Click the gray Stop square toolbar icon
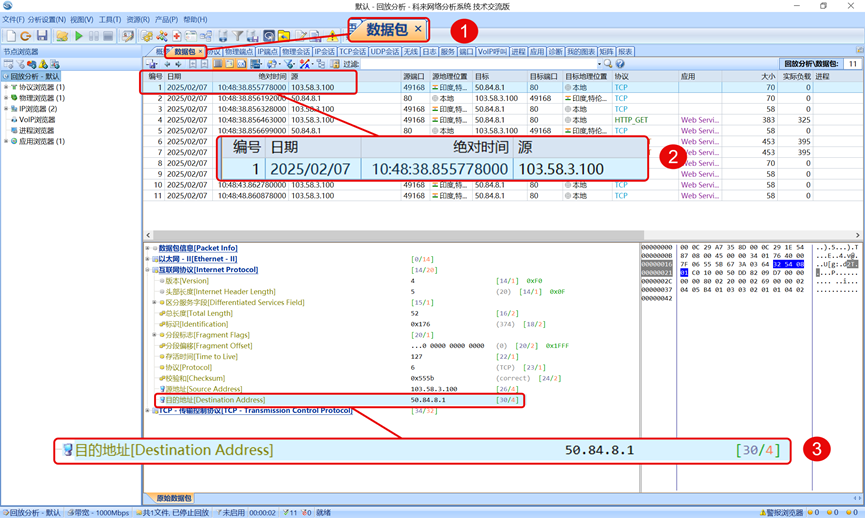The image size is (865, 518). pos(107,36)
